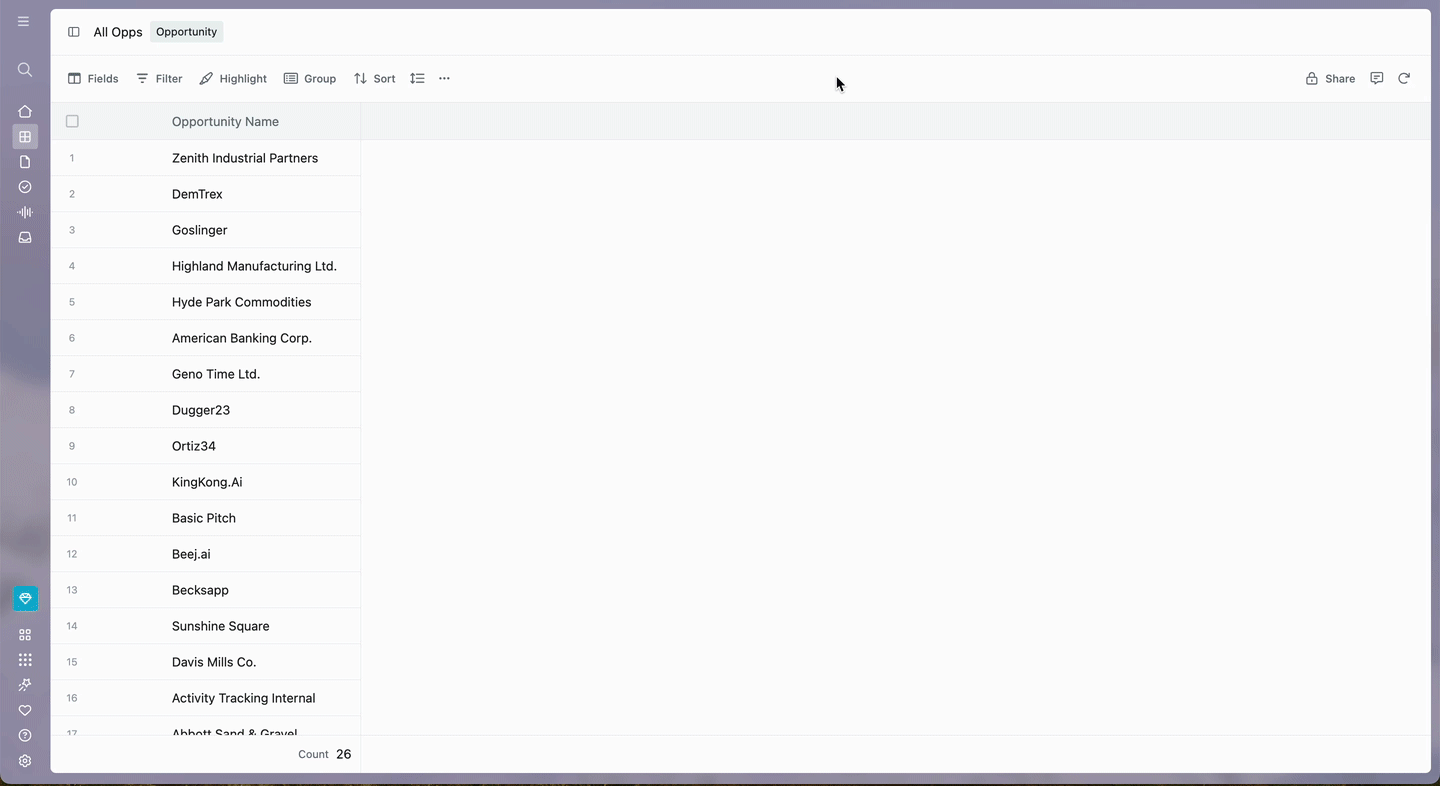Click the blue diamond app icon
Image resolution: width=1440 pixels, height=786 pixels.
click(x=25, y=598)
